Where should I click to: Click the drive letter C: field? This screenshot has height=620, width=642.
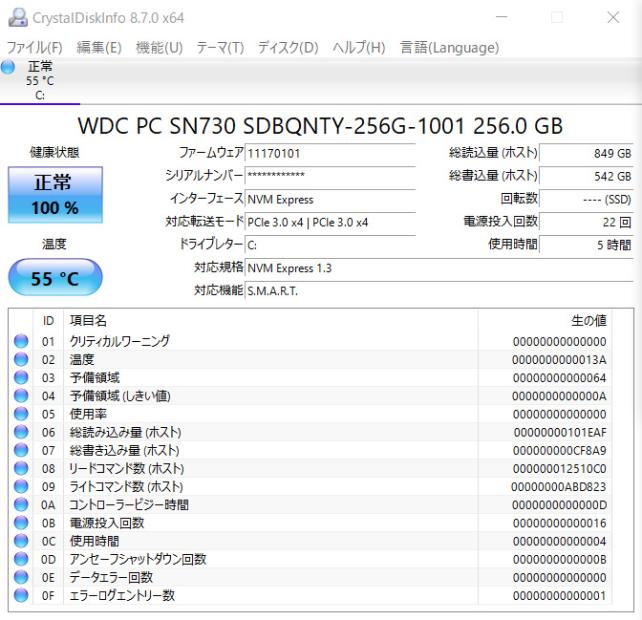[x=330, y=245]
